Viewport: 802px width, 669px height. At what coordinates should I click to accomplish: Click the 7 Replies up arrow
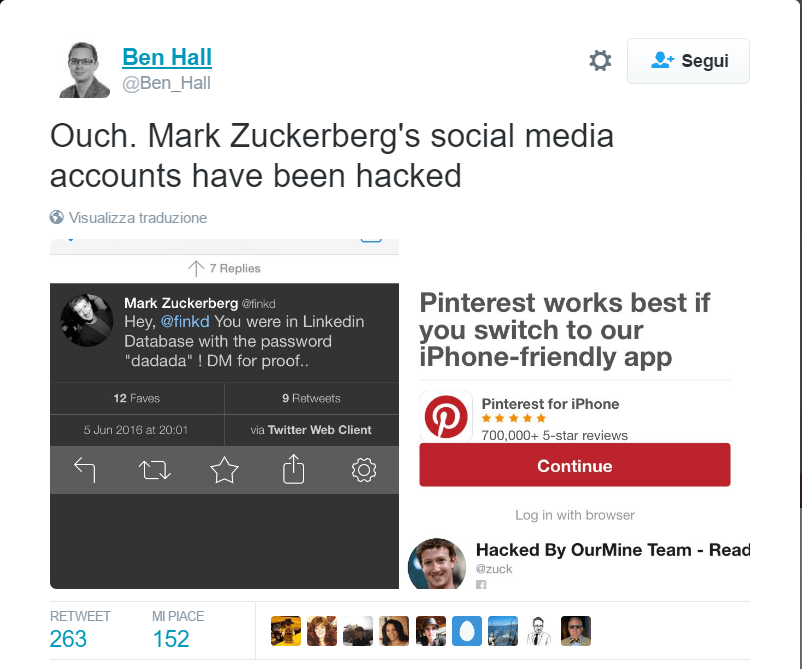pyautogui.click(x=196, y=269)
